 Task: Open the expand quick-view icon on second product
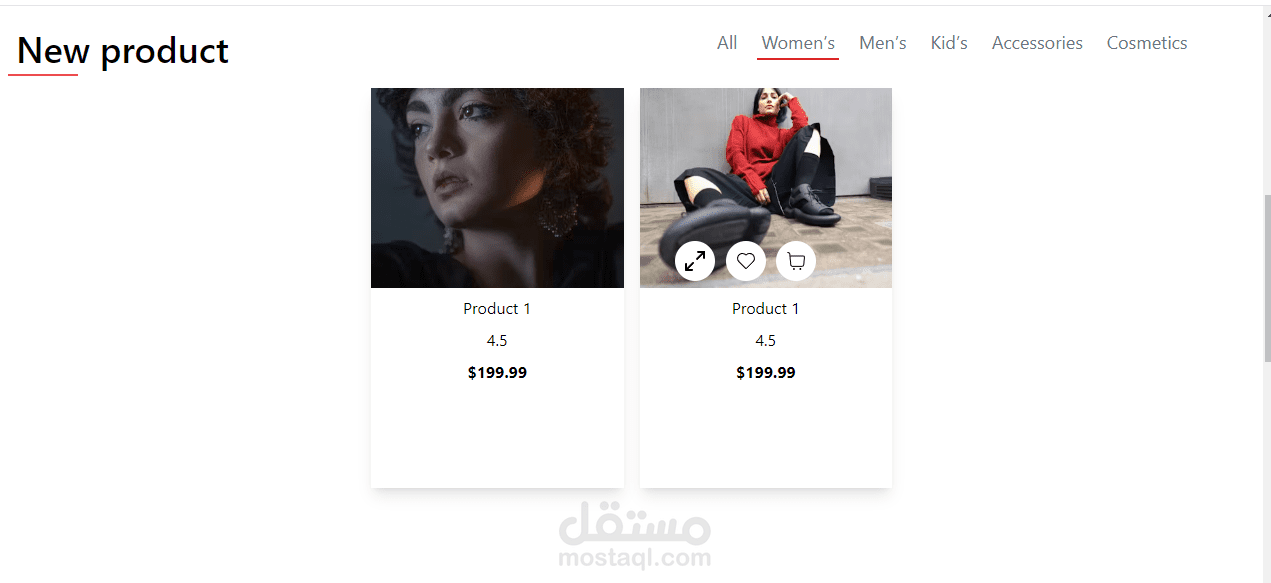click(x=695, y=261)
